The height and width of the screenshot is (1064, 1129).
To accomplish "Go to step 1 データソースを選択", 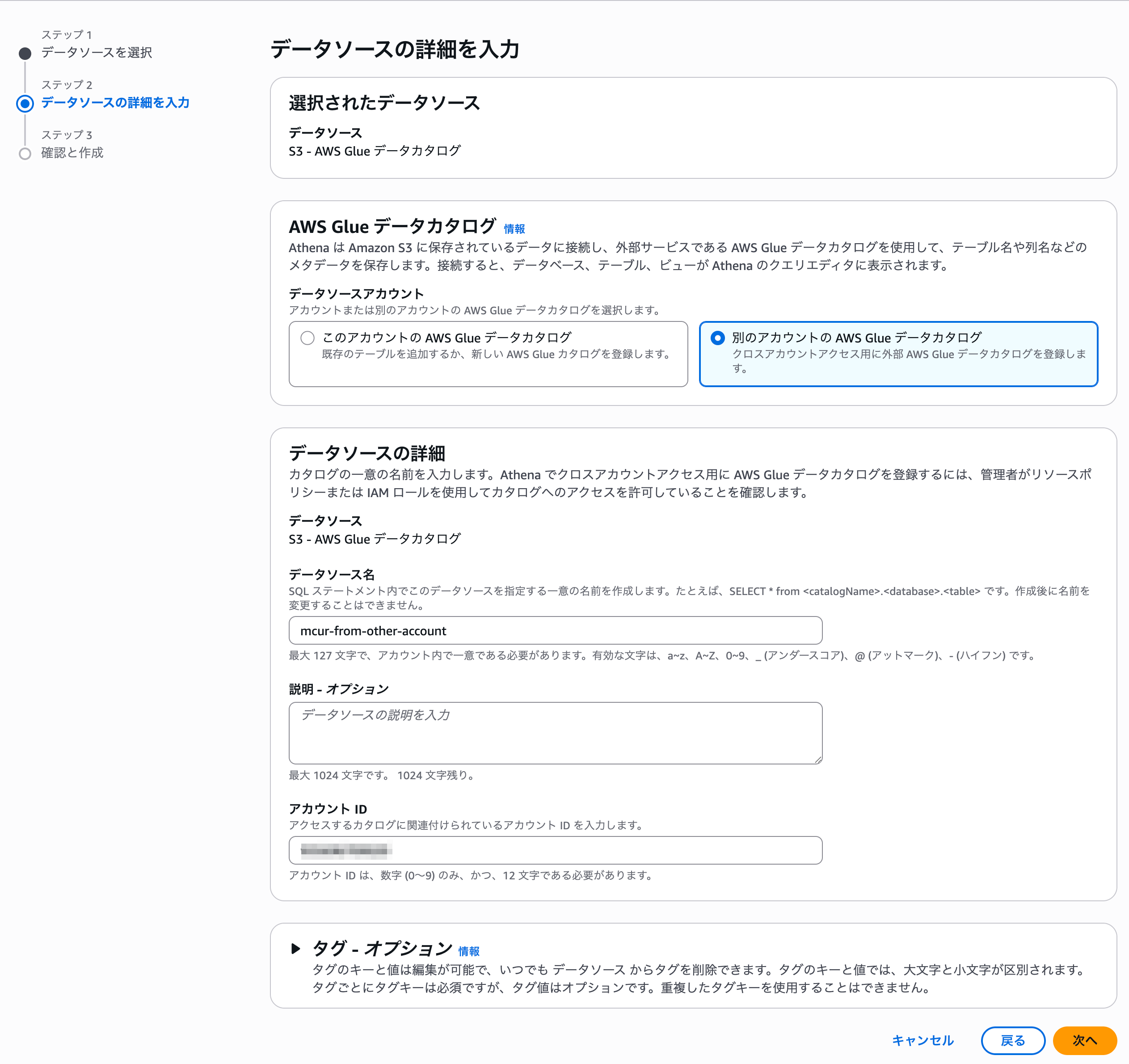I will pos(97,52).
